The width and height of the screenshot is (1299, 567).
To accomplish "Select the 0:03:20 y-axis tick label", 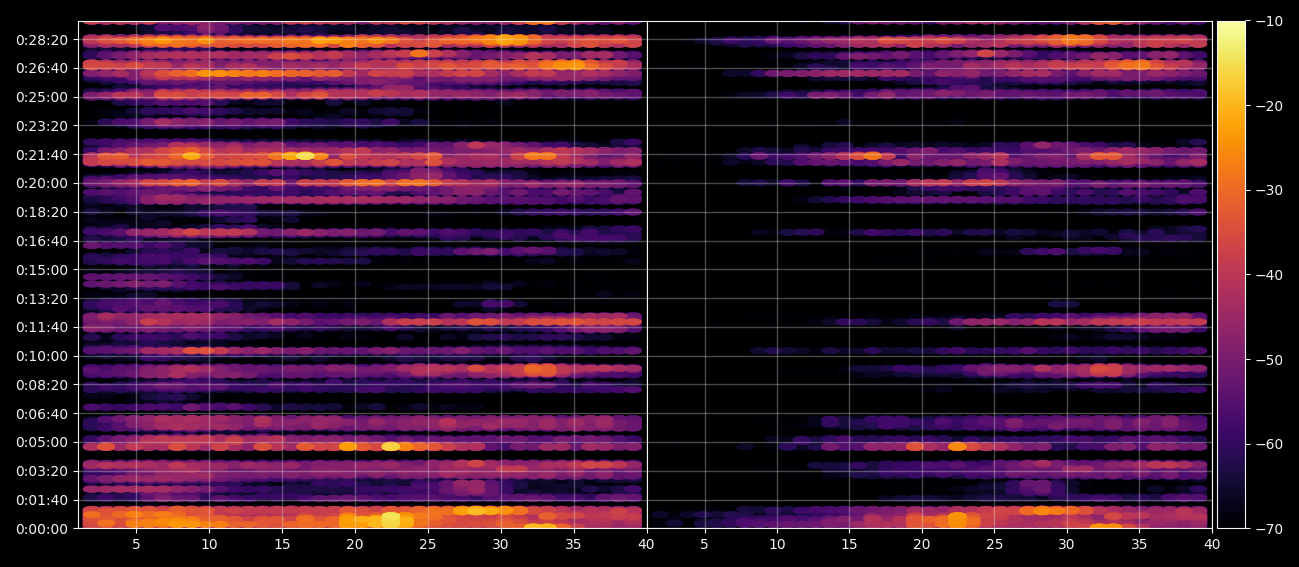I will pyautogui.click(x=42, y=471).
